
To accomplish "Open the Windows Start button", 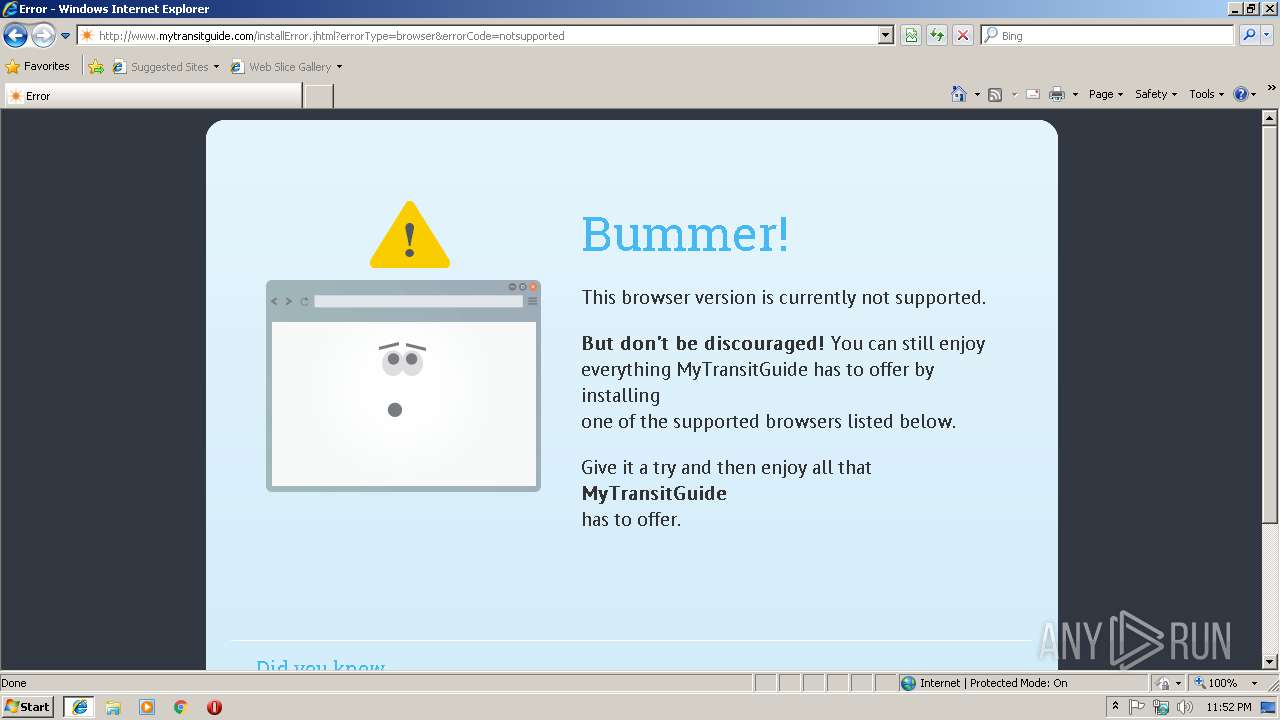I will [28, 706].
